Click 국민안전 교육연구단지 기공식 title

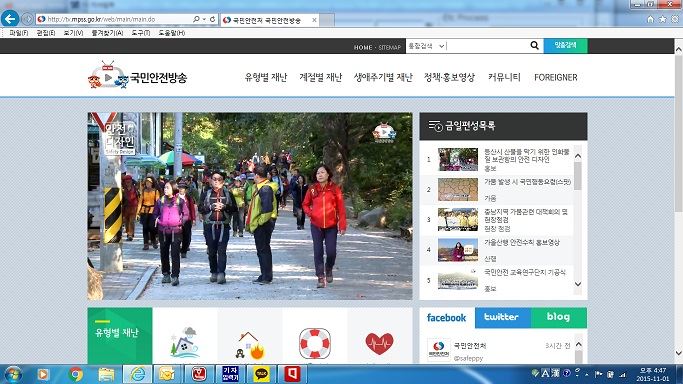pos(525,273)
